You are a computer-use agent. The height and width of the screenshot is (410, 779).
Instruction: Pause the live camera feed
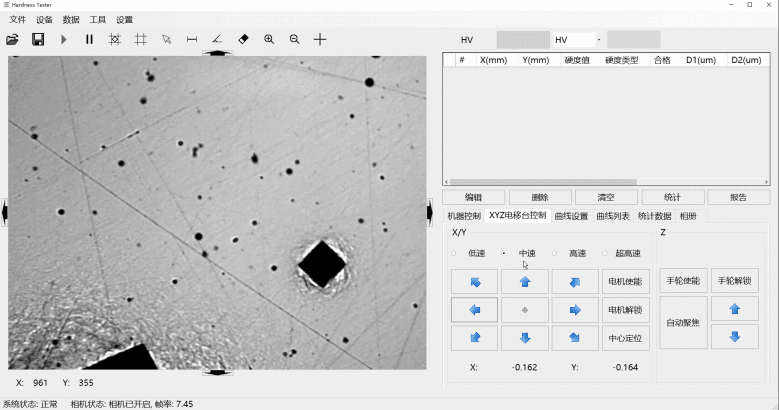pyautogui.click(x=89, y=39)
